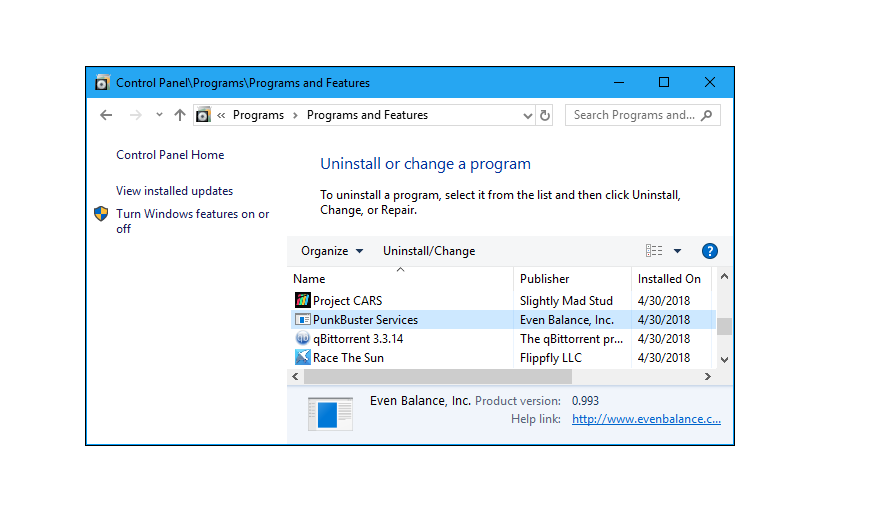Click the address bar Control Panel icon
879x506 pixels.
[x=203, y=115]
